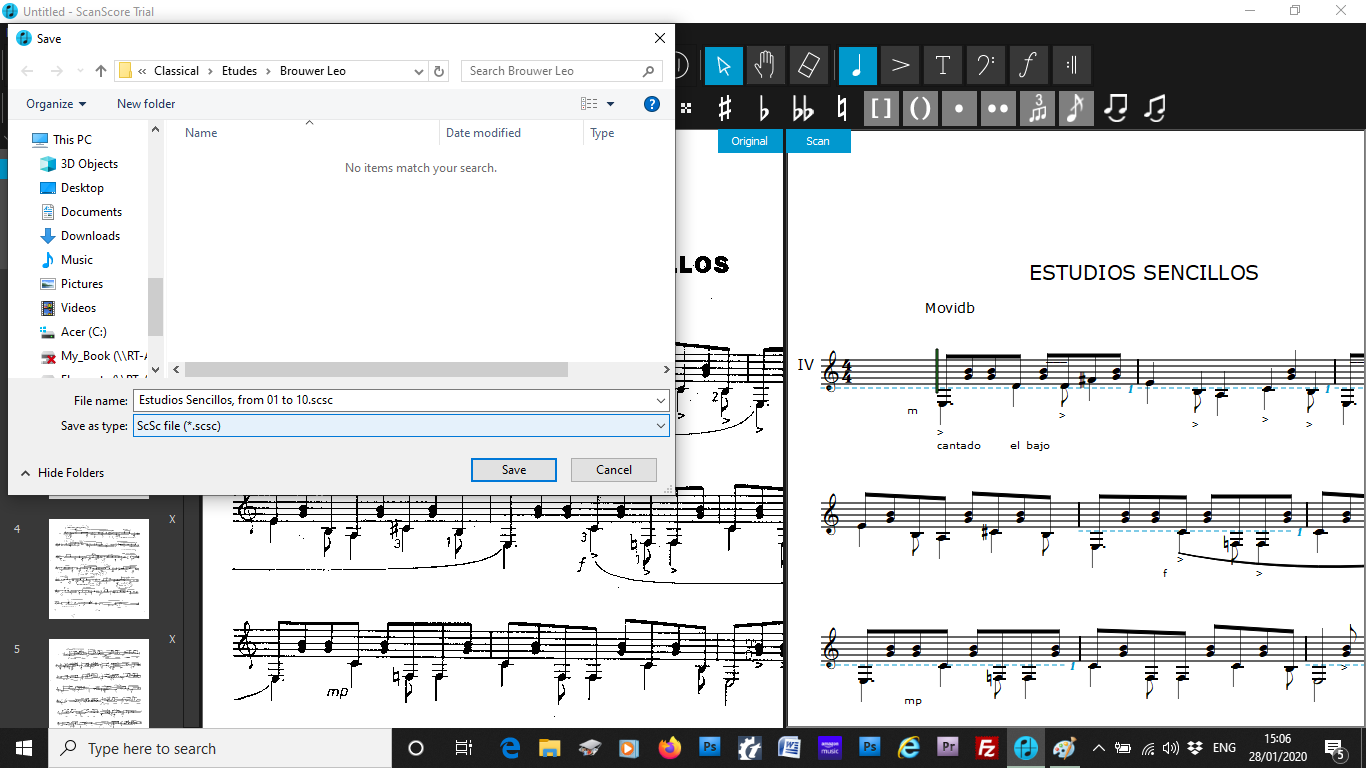
Task: Remove page 4 with its X
Action: click(x=172, y=520)
